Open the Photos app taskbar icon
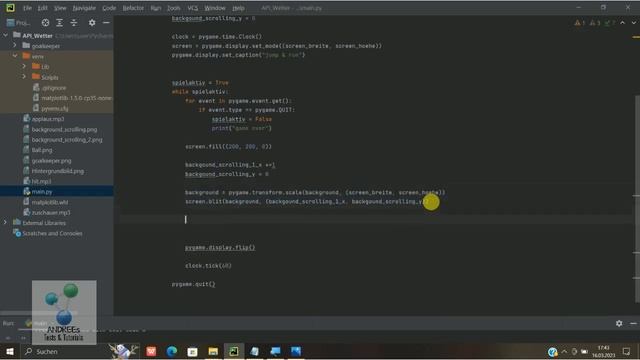 (296, 351)
